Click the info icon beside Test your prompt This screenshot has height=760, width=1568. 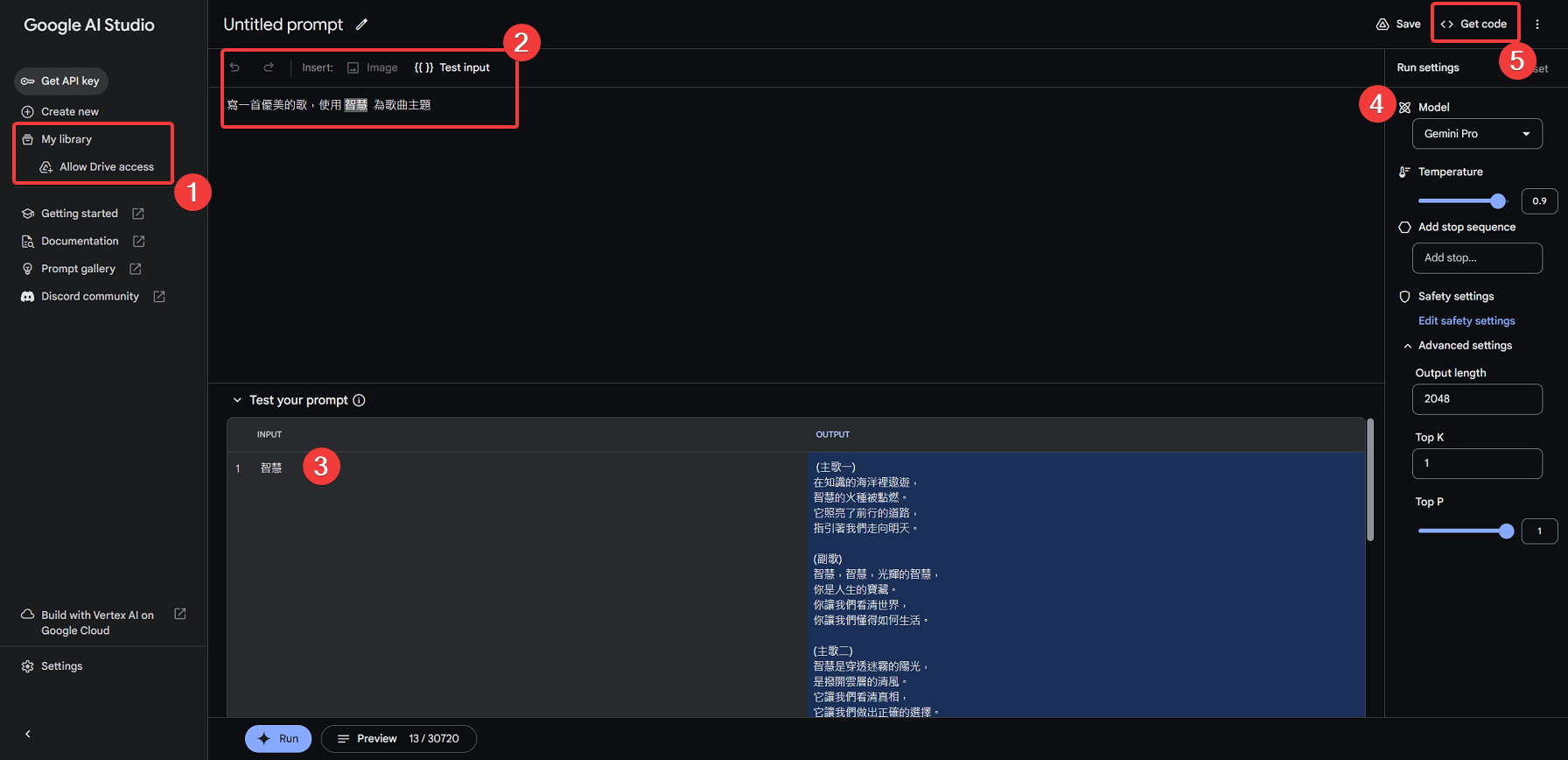click(x=359, y=400)
